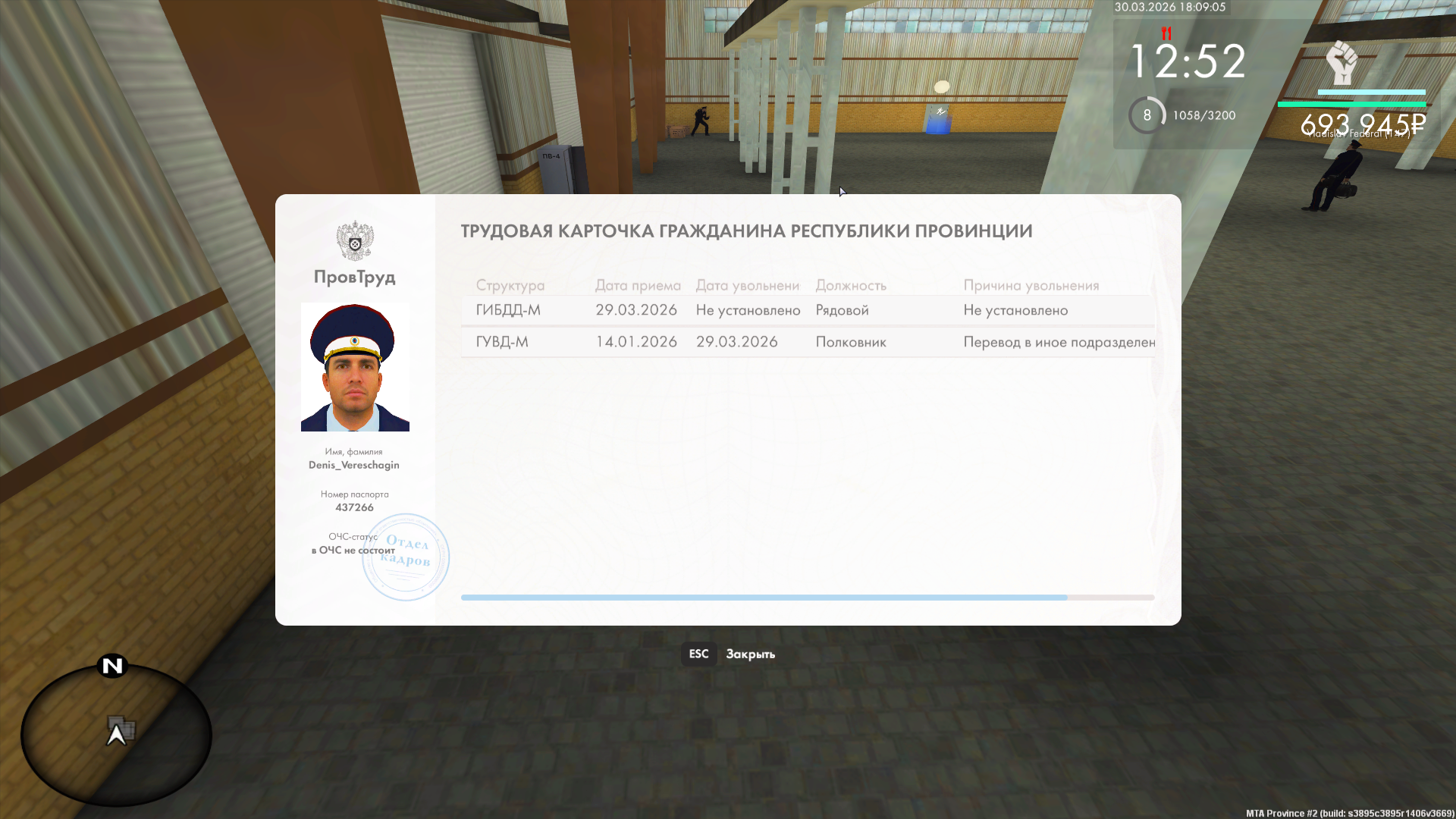Image resolution: width=1456 pixels, height=819 pixels.
Task: Select the ГУВД-М employment row
Action: (x=807, y=342)
